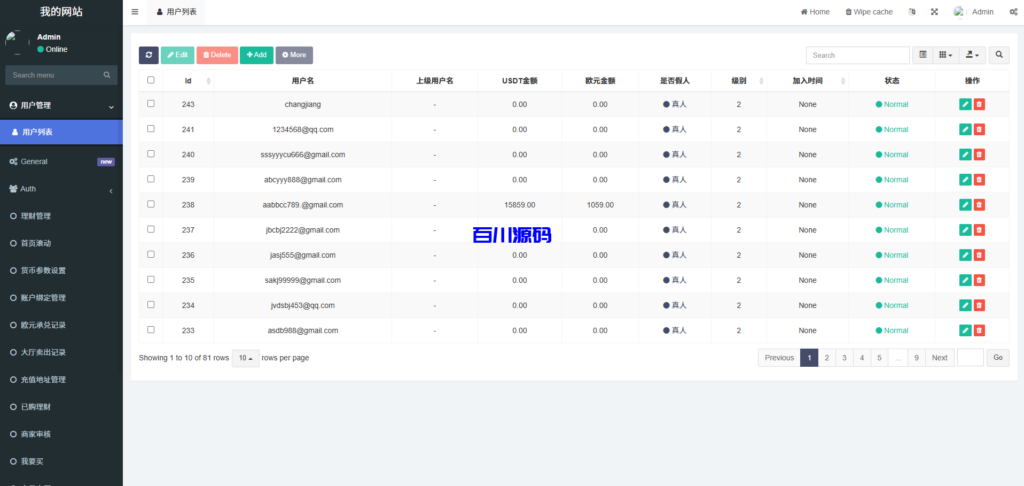The image size is (1024, 486).
Task: Check the checkbox for user Id 235
Action: (x=151, y=279)
